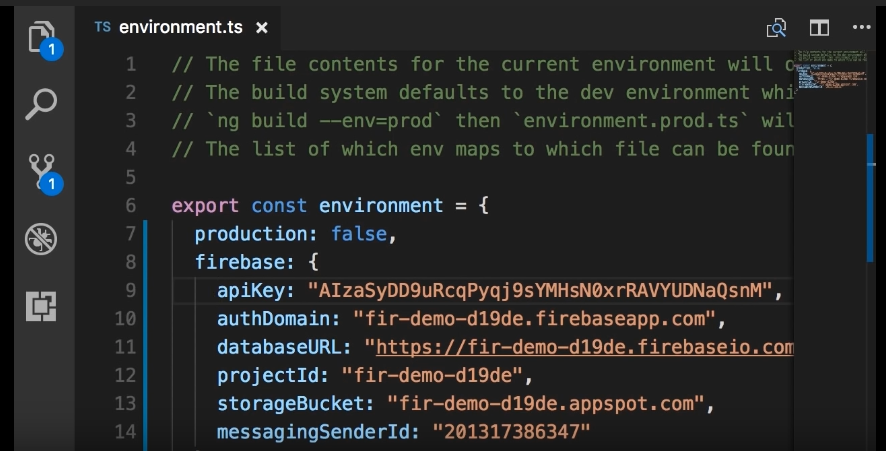This screenshot has width=886, height=451.
Task: Split the editor with the split icon
Action: click(819, 28)
